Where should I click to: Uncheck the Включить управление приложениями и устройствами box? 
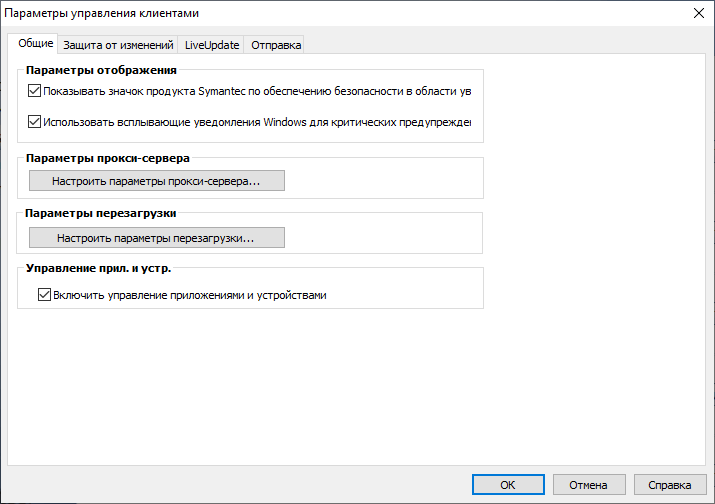[44, 295]
